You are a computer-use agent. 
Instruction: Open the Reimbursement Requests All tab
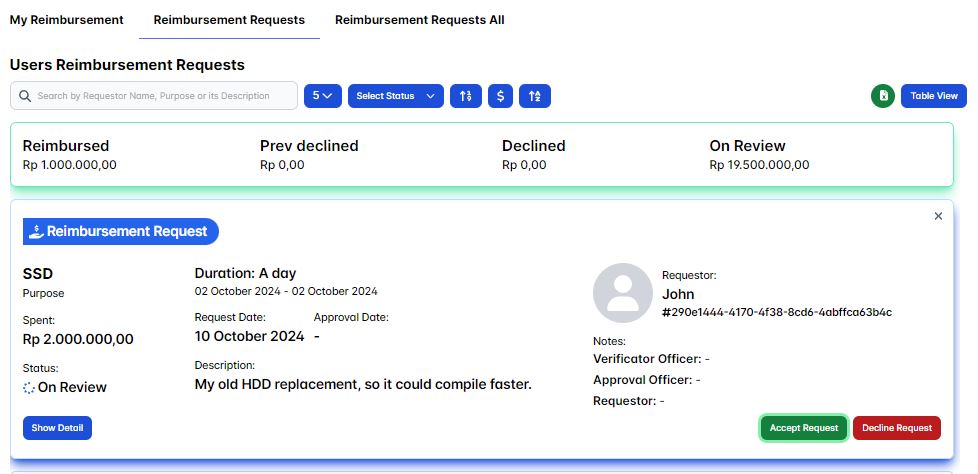pyautogui.click(x=419, y=20)
